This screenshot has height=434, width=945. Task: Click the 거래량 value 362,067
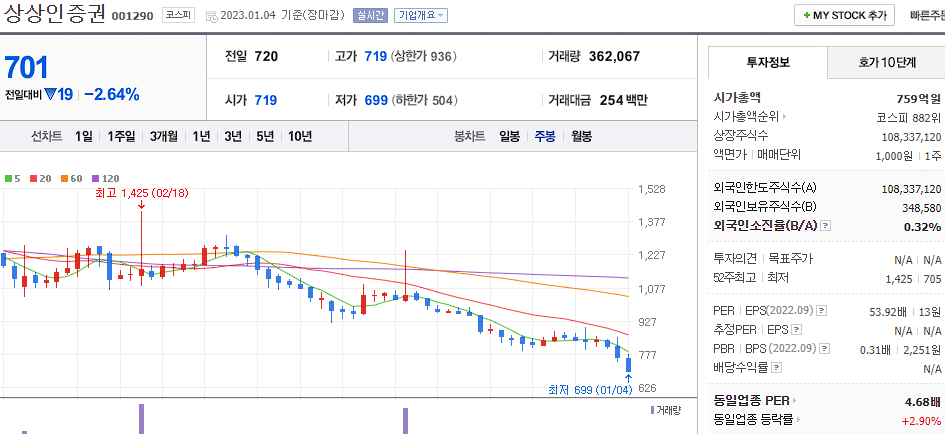point(614,57)
